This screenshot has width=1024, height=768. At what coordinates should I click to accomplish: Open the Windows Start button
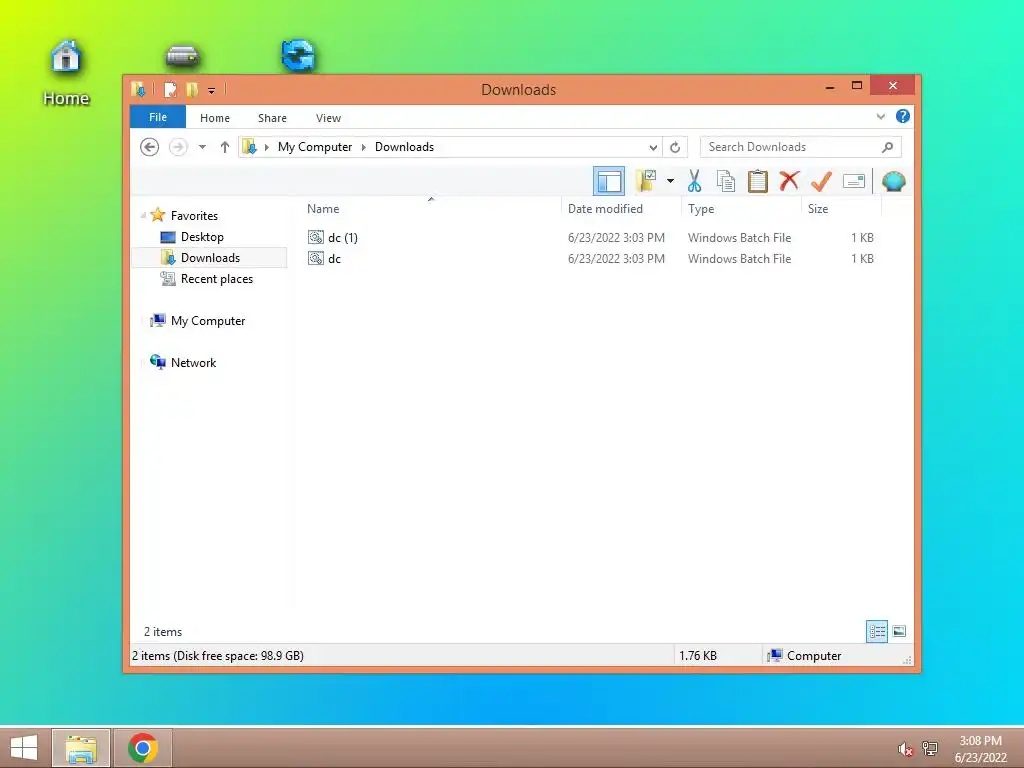click(24, 748)
